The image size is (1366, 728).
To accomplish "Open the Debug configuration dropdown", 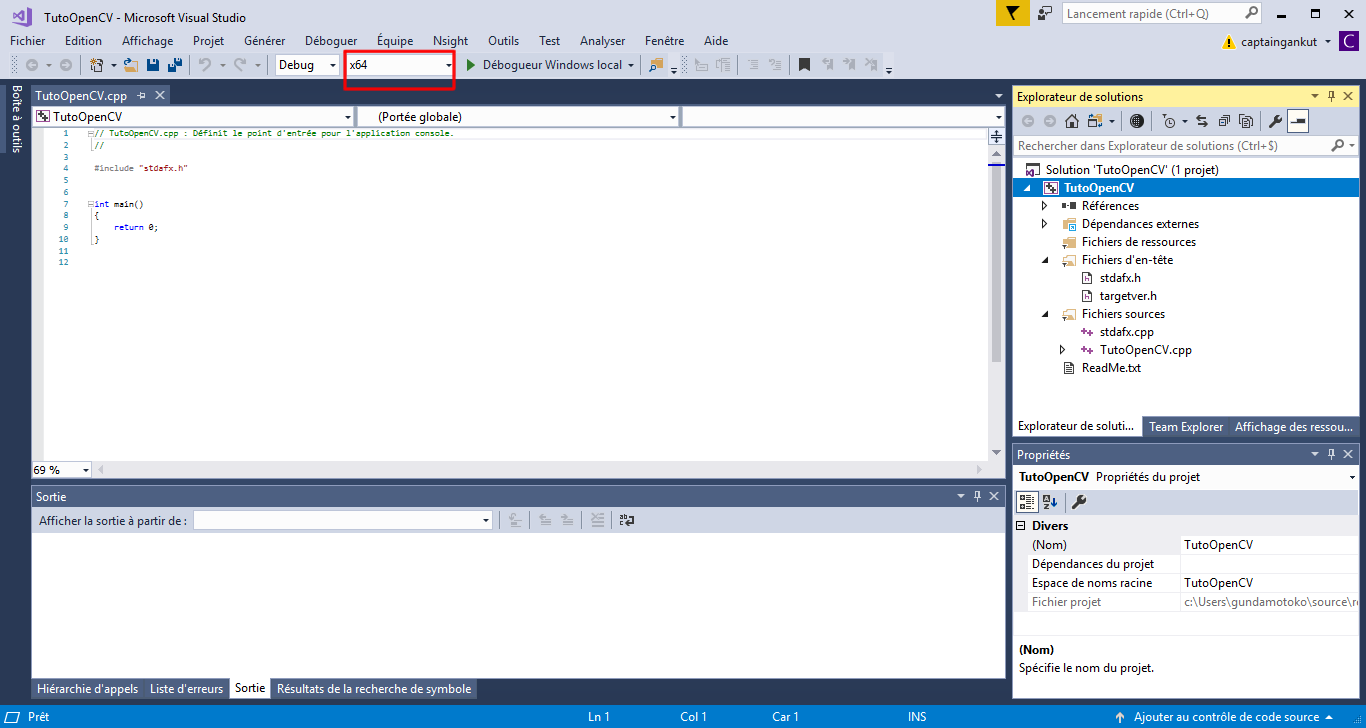I will pos(307,65).
